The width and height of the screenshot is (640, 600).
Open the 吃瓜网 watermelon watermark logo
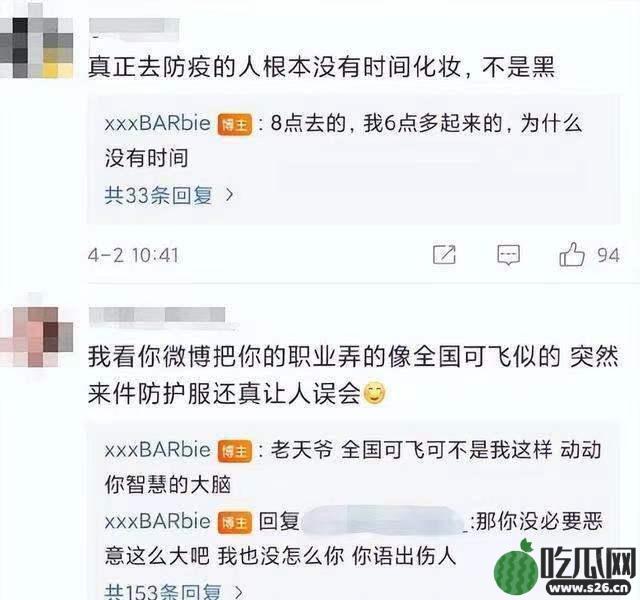pos(565,569)
